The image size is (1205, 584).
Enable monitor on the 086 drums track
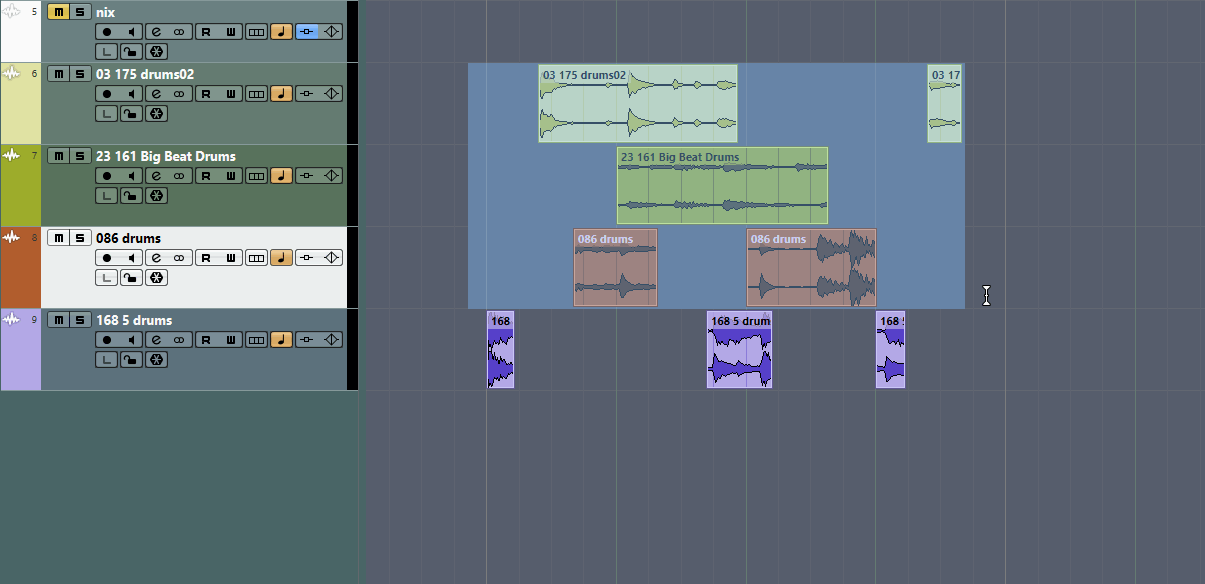point(131,258)
